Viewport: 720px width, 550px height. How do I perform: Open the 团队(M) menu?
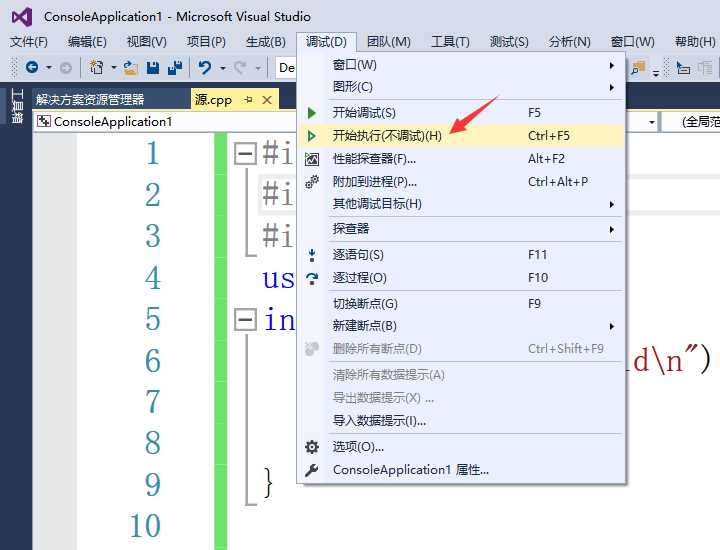click(x=388, y=42)
